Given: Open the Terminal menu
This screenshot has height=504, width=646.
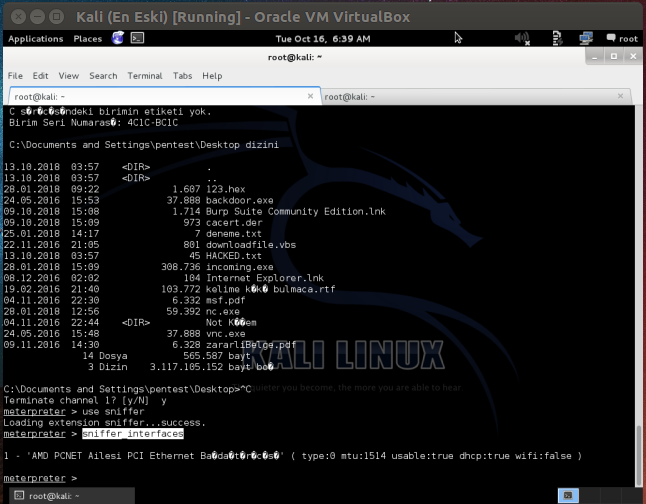Looking at the screenshot, I should point(145,76).
